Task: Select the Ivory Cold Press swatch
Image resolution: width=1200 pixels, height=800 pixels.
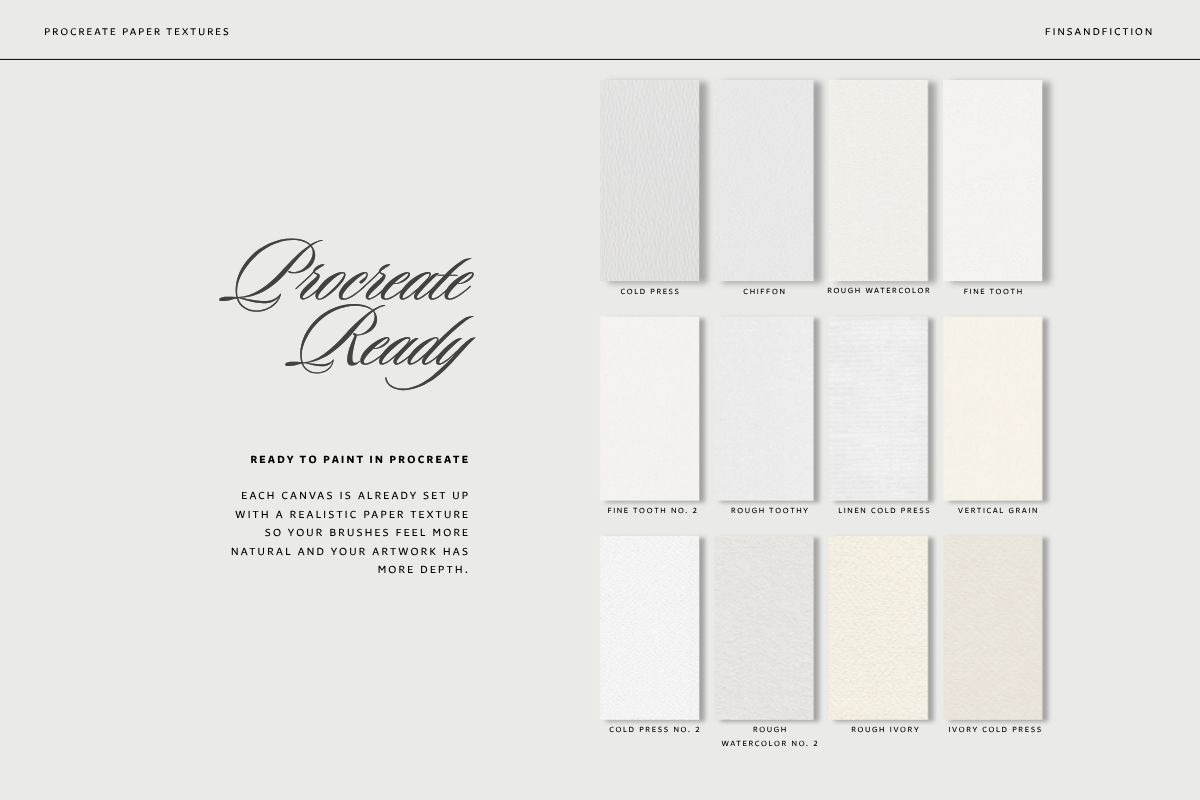Action: tap(993, 627)
